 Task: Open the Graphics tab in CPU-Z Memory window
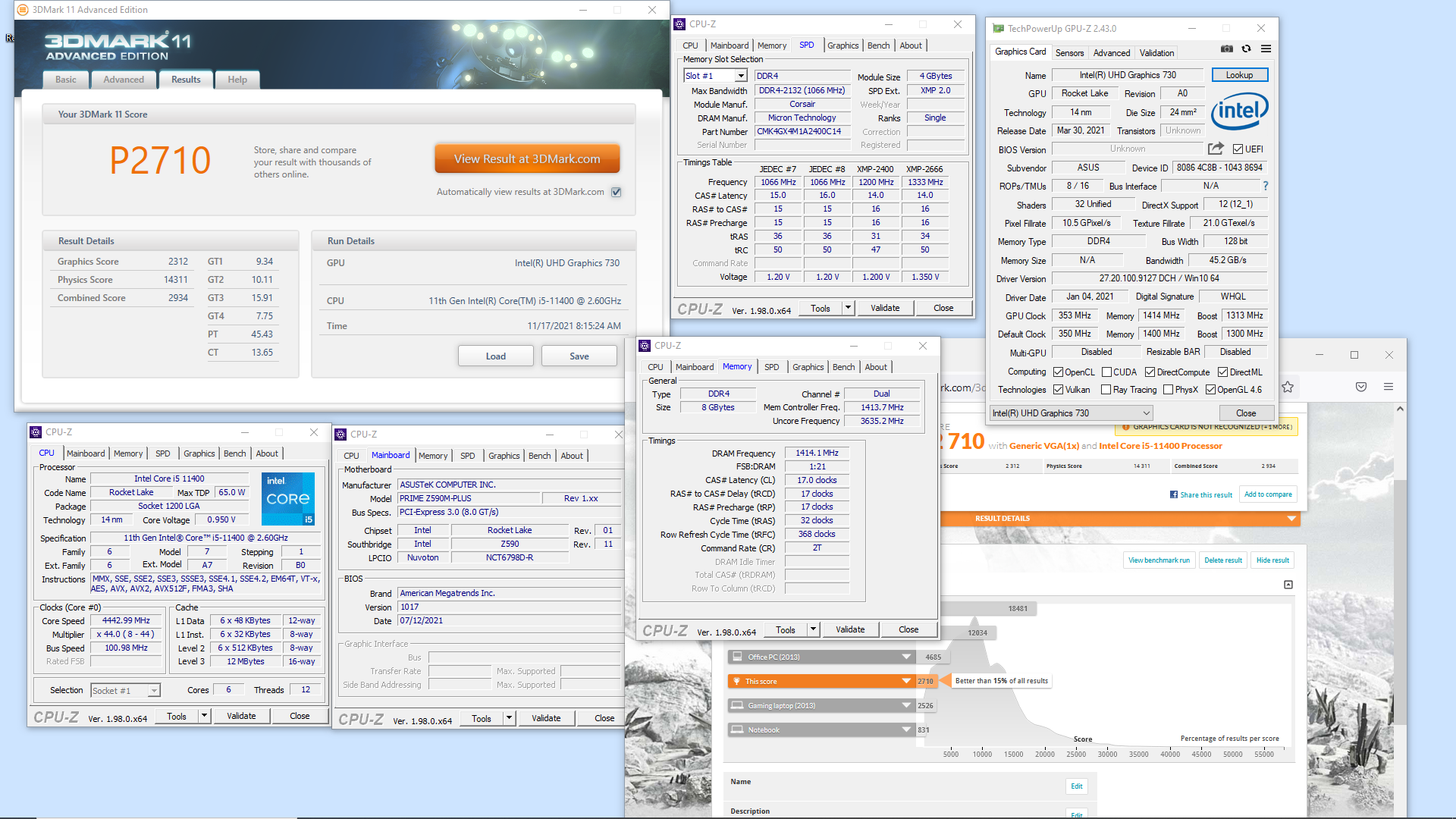tap(808, 367)
